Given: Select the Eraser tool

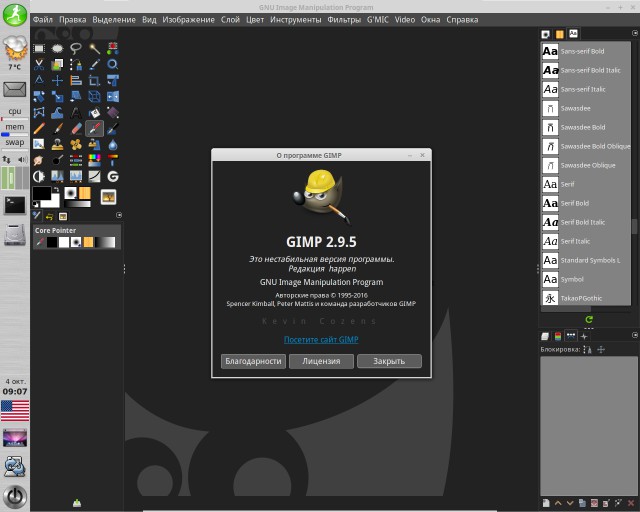Looking at the screenshot, I should pyautogui.click(x=76, y=129).
